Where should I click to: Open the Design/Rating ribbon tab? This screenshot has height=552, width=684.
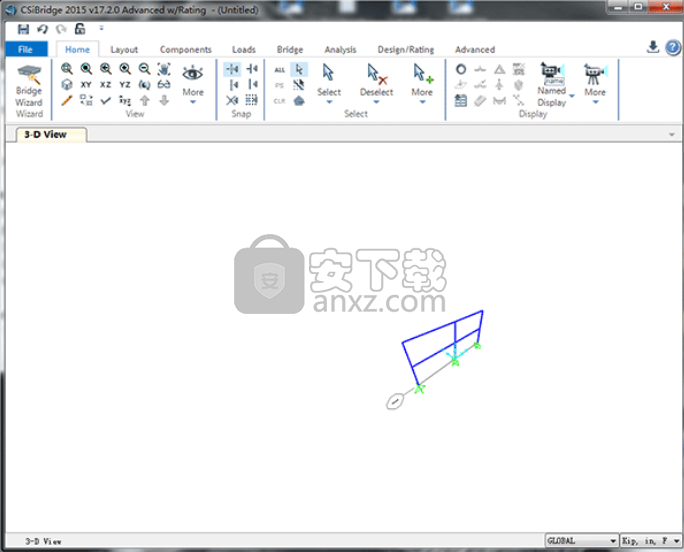[406, 49]
